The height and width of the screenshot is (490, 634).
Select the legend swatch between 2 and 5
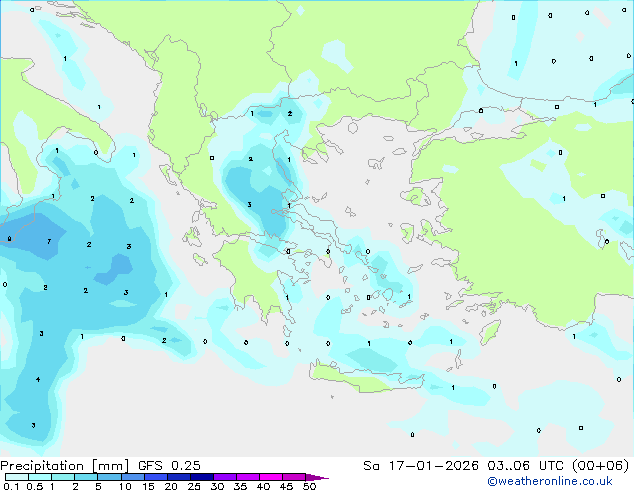86,477
